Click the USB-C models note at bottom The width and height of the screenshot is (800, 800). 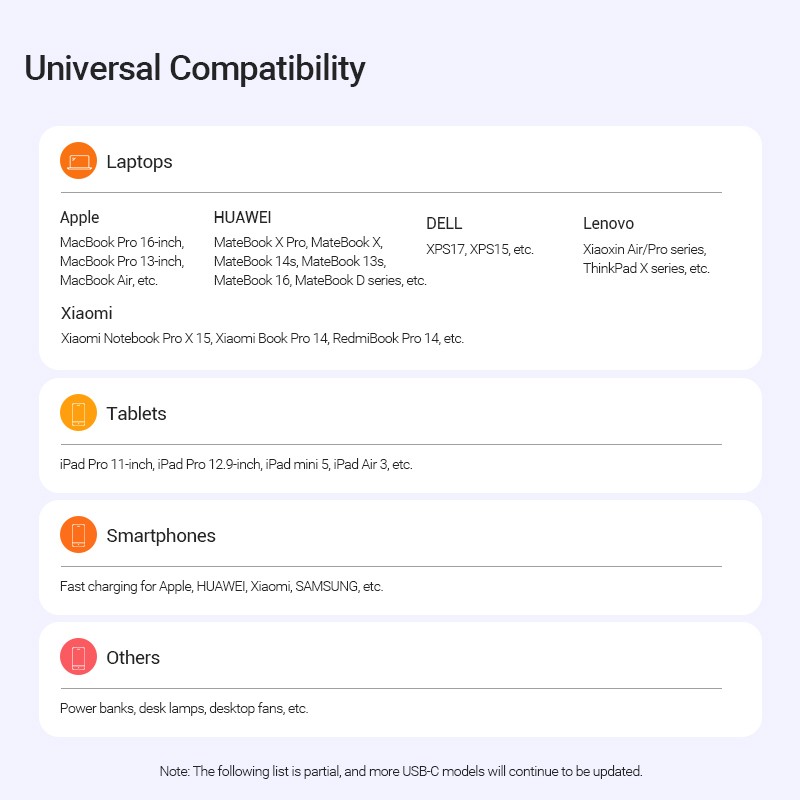[x=400, y=771]
